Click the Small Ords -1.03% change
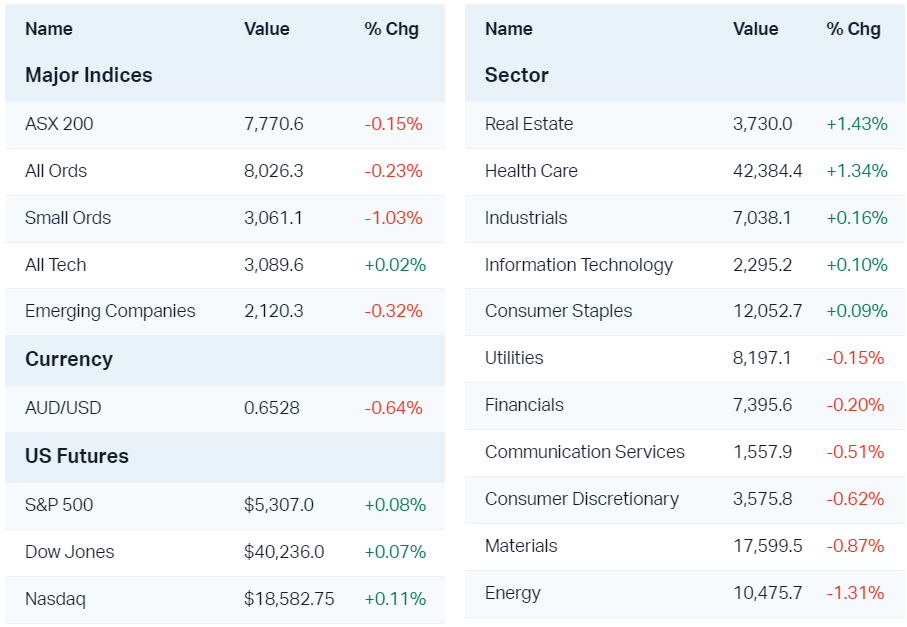This screenshot has width=907, height=627. (393, 218)
